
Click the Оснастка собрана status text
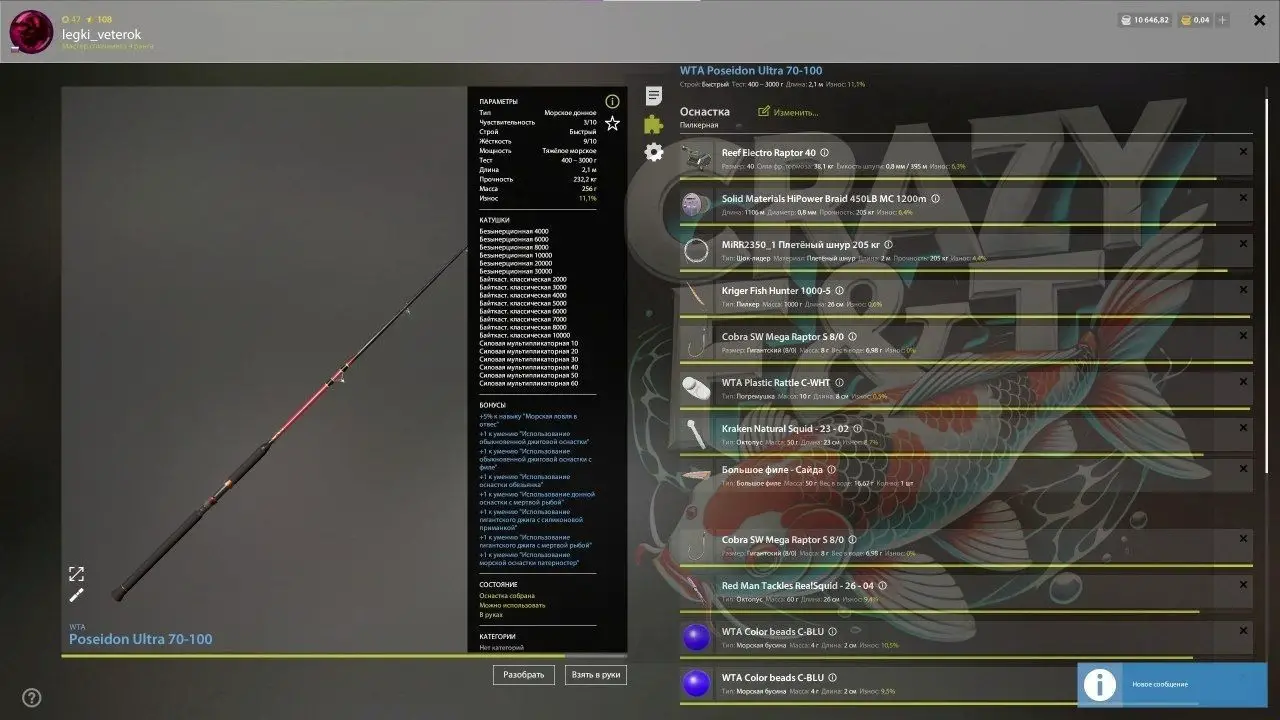[506, 595]
